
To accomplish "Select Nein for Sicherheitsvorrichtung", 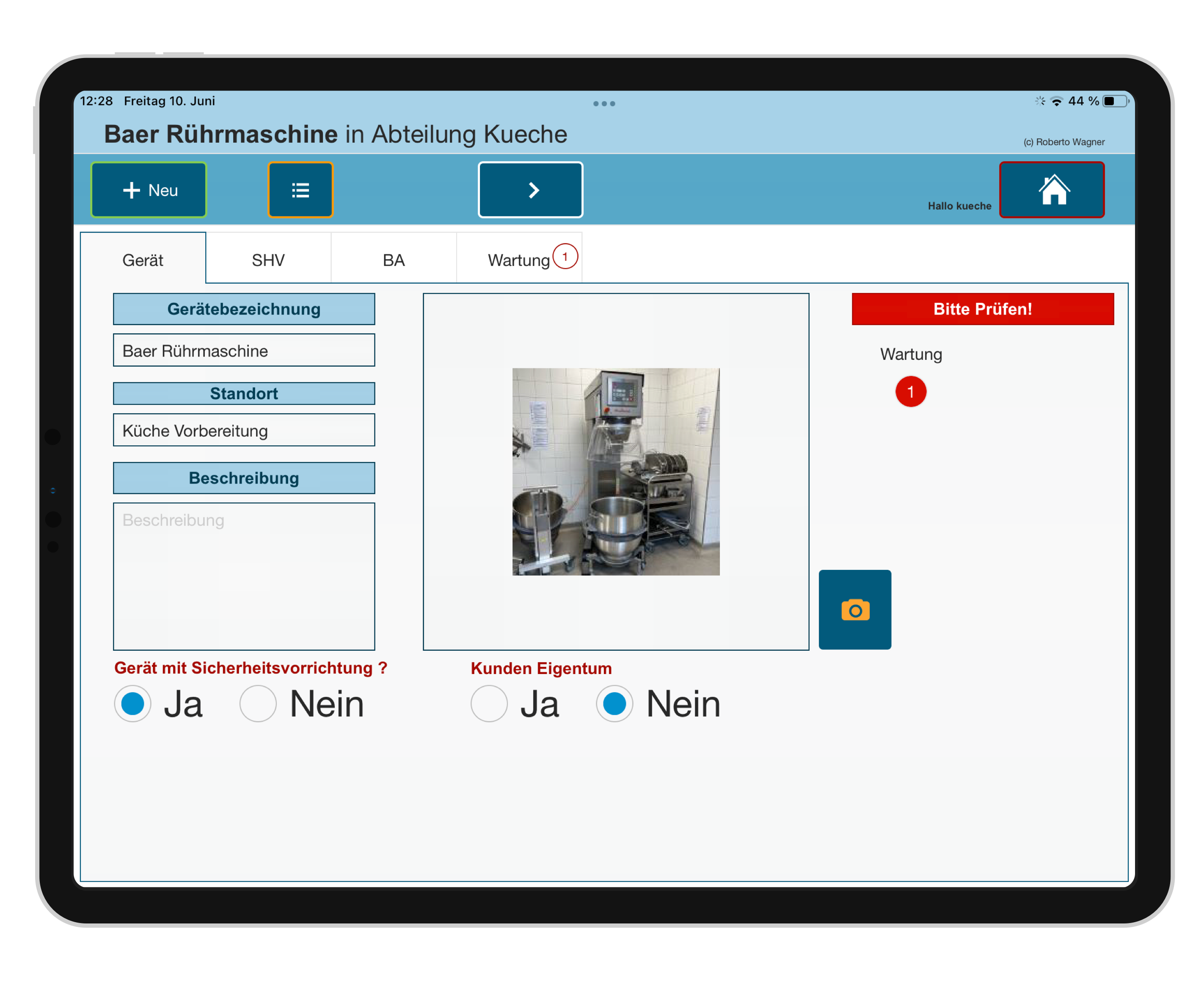I will [259, 704].
